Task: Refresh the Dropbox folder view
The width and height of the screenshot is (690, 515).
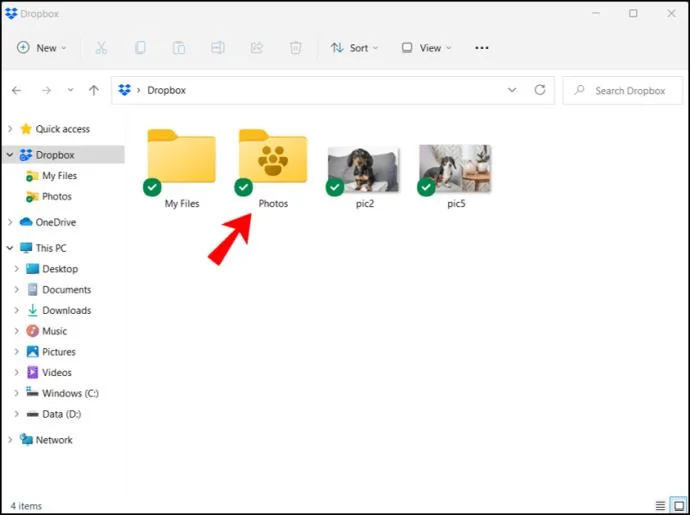Action: coord(540,90)
